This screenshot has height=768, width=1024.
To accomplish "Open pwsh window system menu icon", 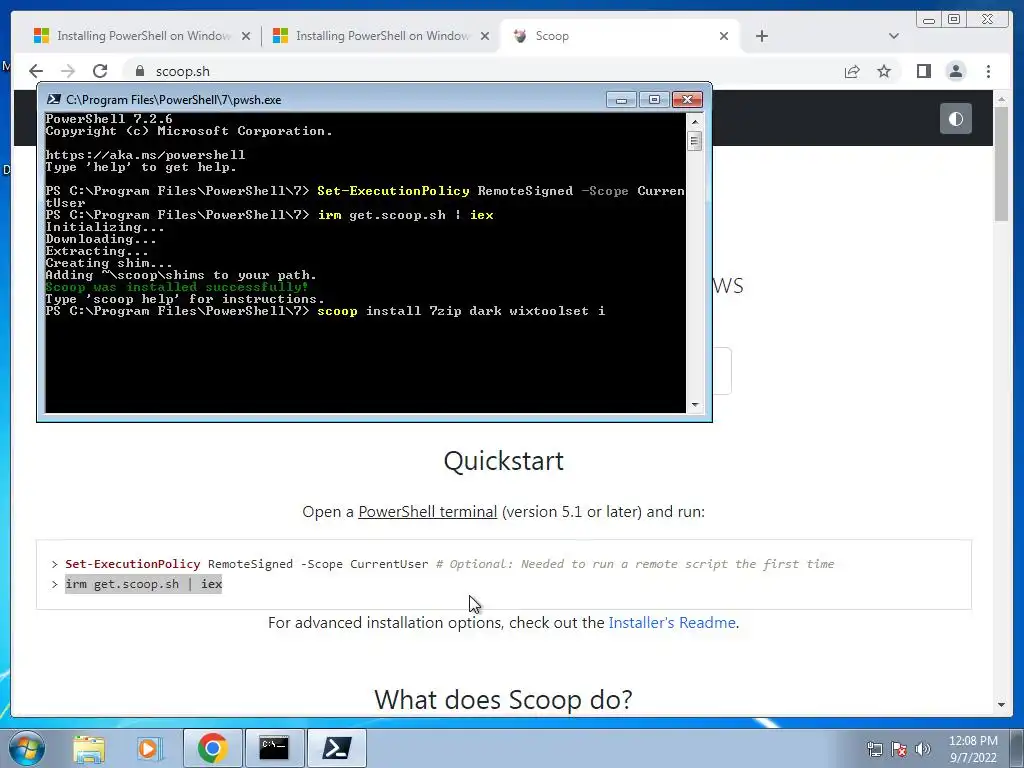I will [x=54, y=99].
